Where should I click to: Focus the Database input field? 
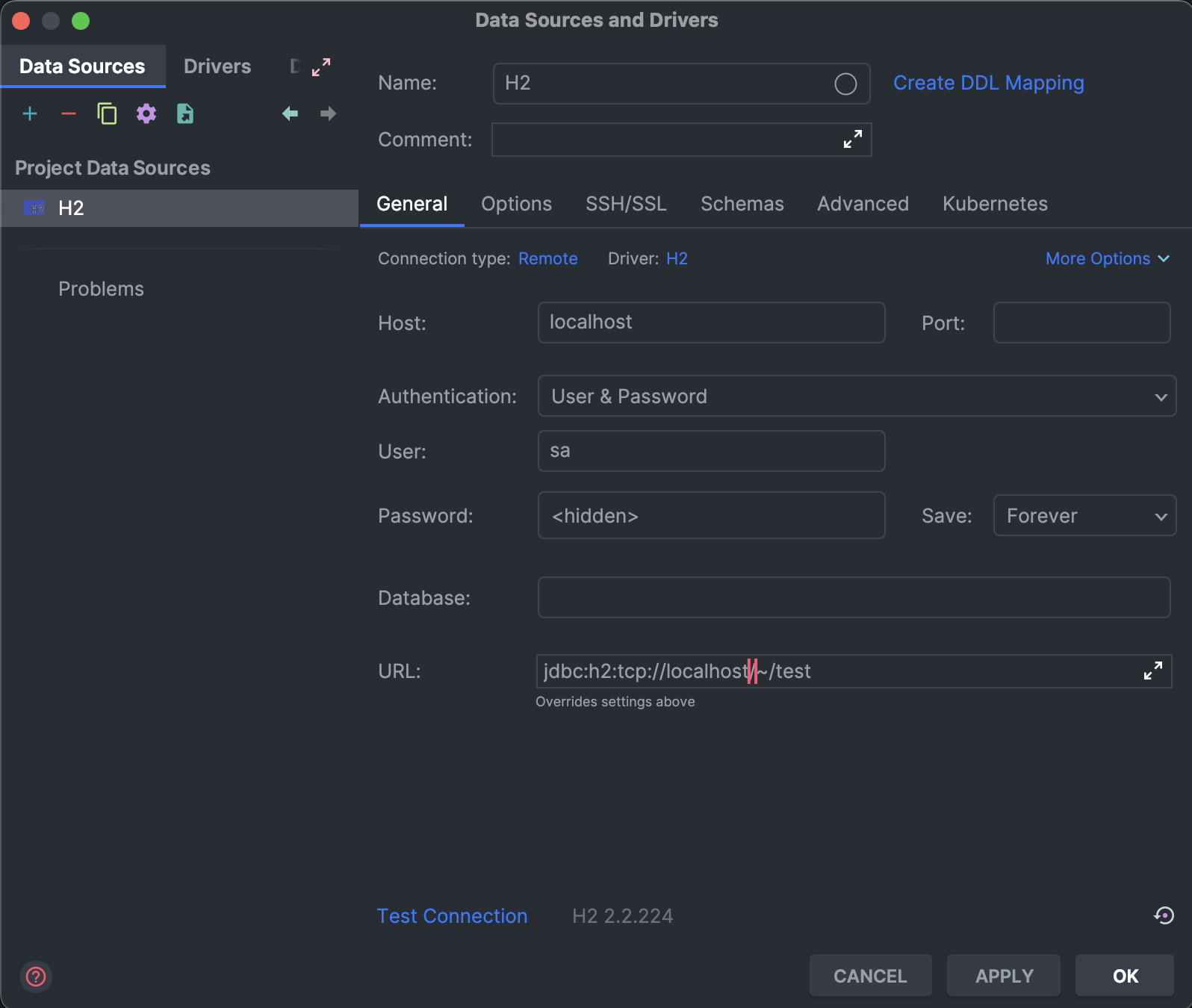[x=854, y=597]
